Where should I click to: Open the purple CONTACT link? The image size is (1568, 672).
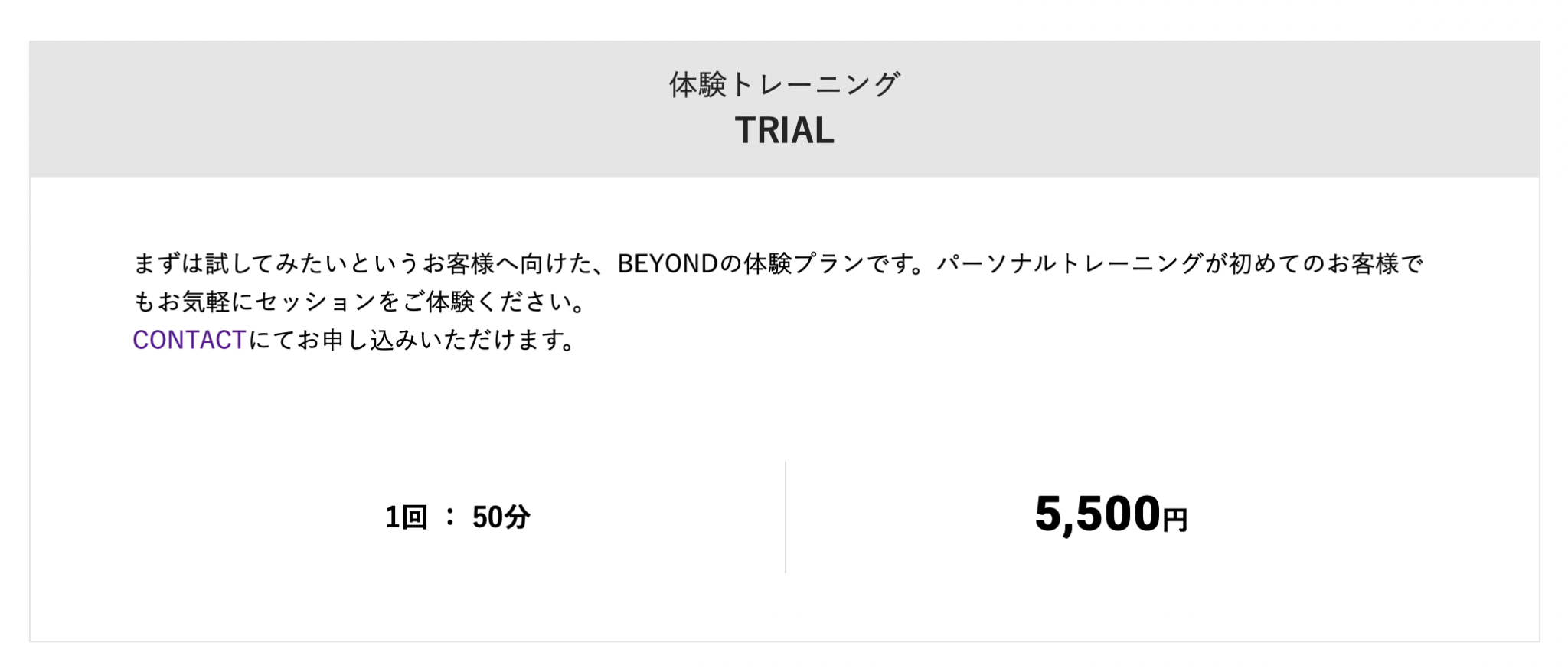point(189,340)
